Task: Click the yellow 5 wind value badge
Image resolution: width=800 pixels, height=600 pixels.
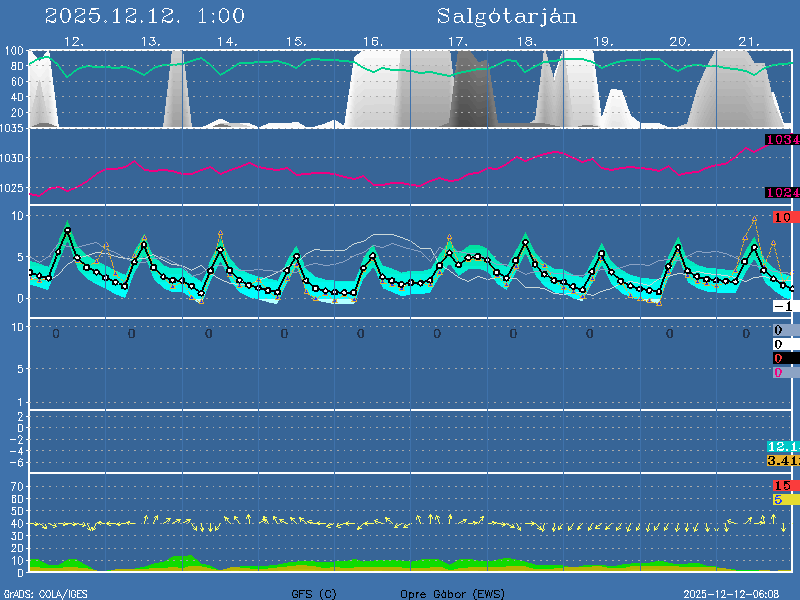Action: (783, 499)
